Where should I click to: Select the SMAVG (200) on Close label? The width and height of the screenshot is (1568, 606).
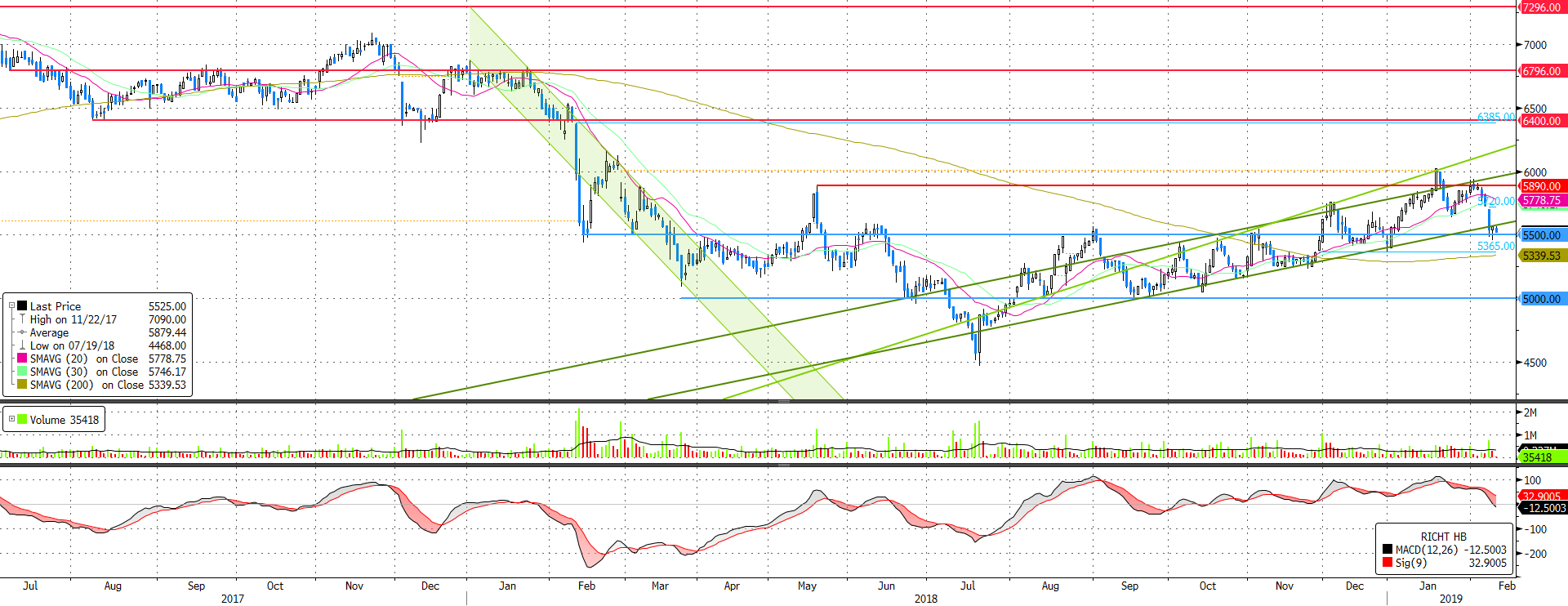click(x=87, y=385)
